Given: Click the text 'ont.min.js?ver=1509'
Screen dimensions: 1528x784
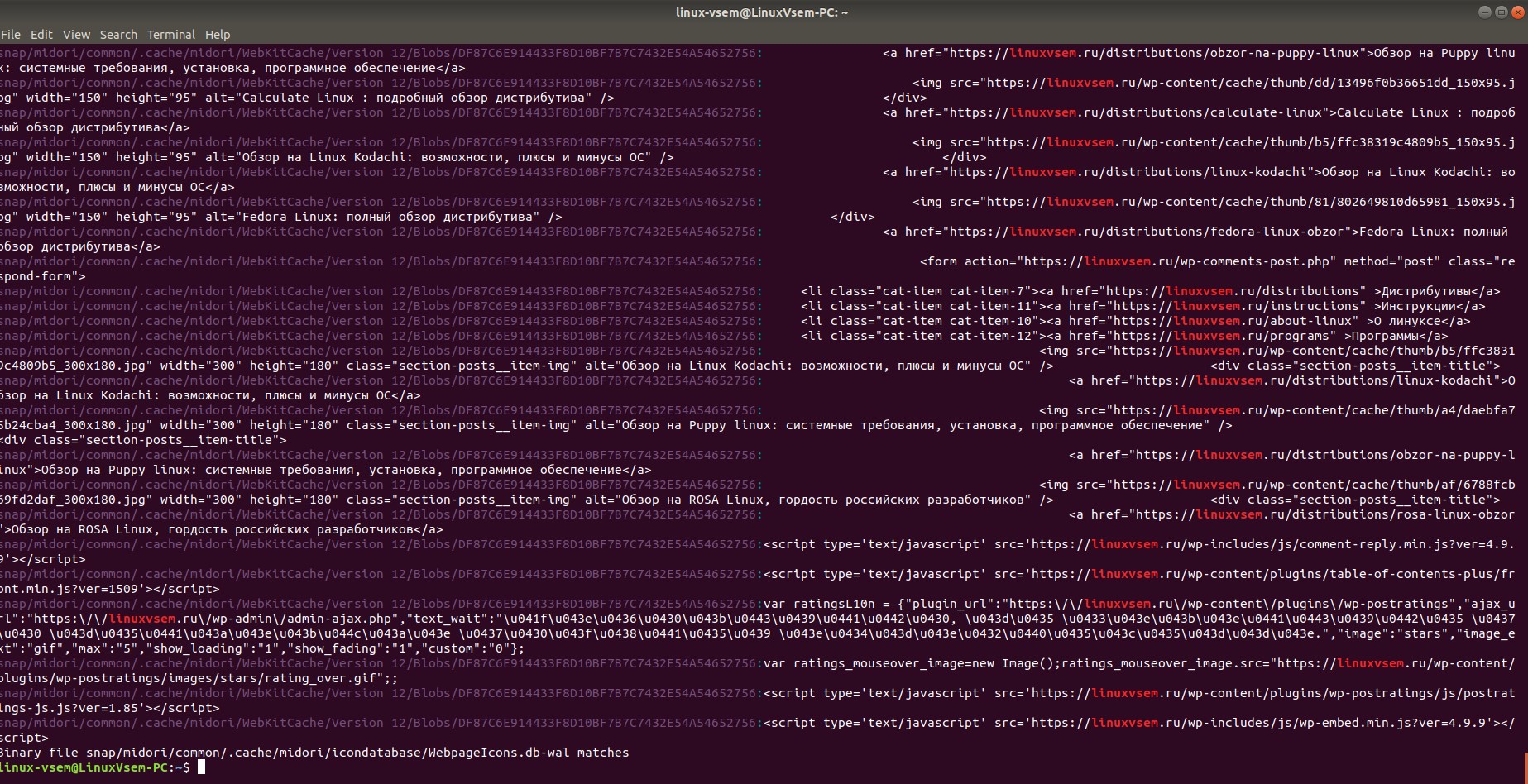Looking at the screenshot, I should 70,589.
